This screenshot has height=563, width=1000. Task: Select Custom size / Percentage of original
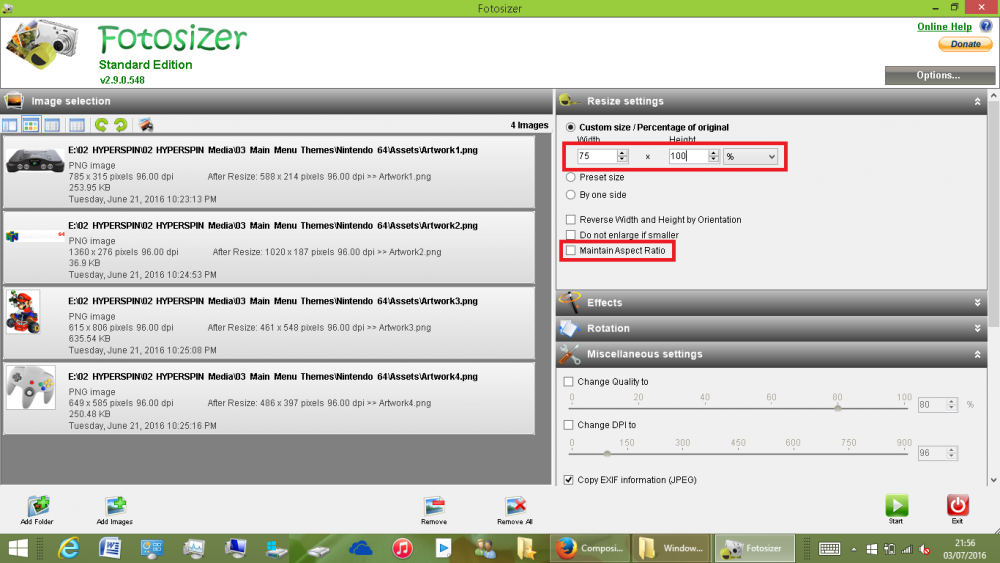[x=571, y=128]
